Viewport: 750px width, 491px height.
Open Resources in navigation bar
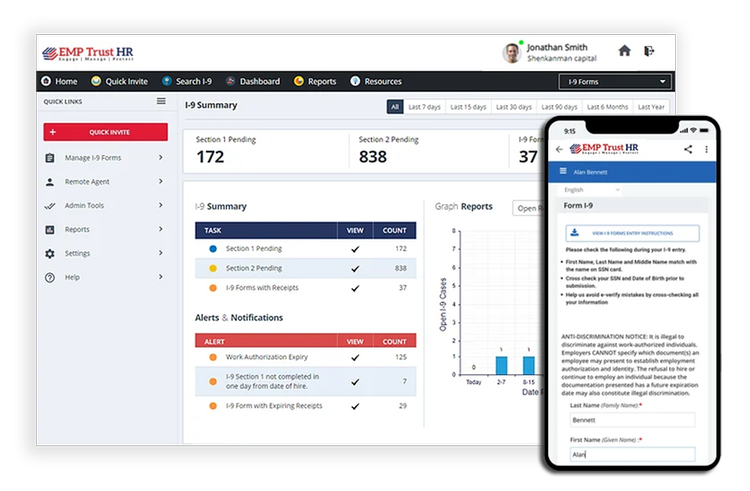[376, 81]
